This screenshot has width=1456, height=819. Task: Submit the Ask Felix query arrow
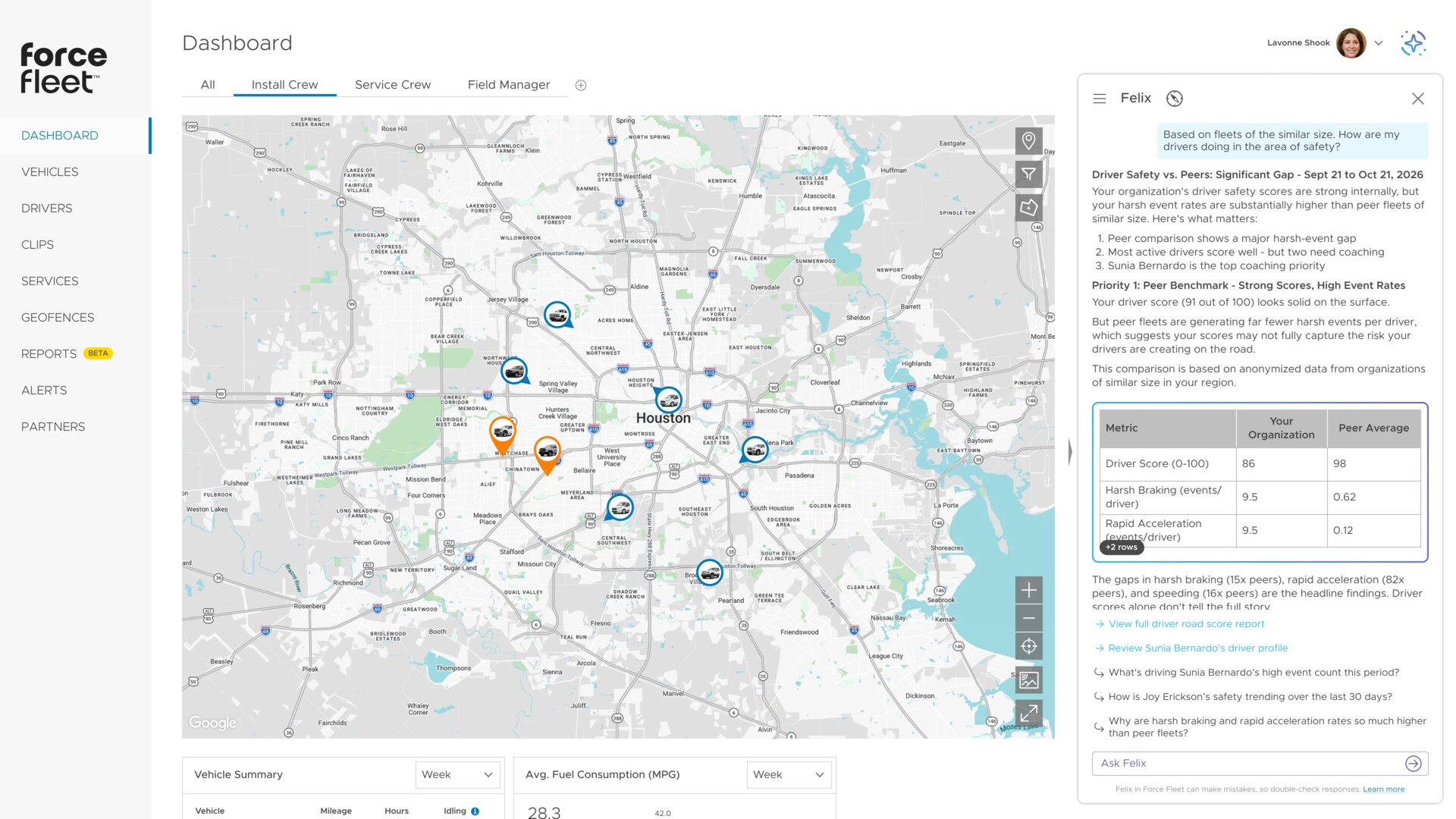click(x=1413, y=764)
